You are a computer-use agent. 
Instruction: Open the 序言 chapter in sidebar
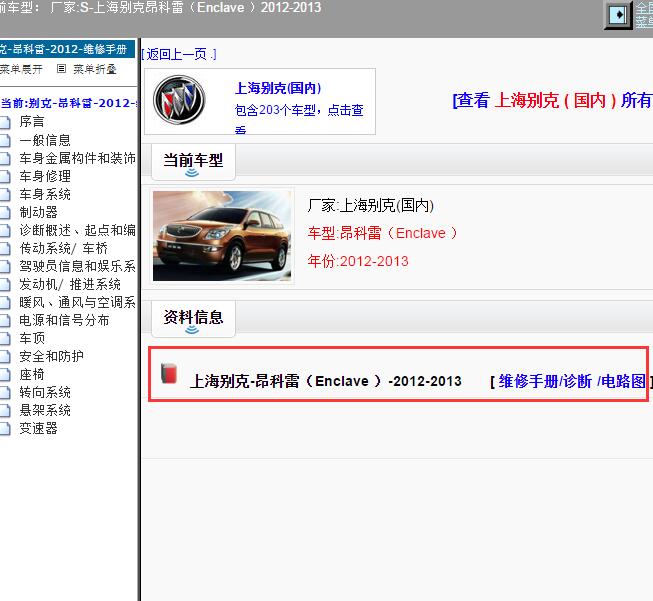point(32,122)
